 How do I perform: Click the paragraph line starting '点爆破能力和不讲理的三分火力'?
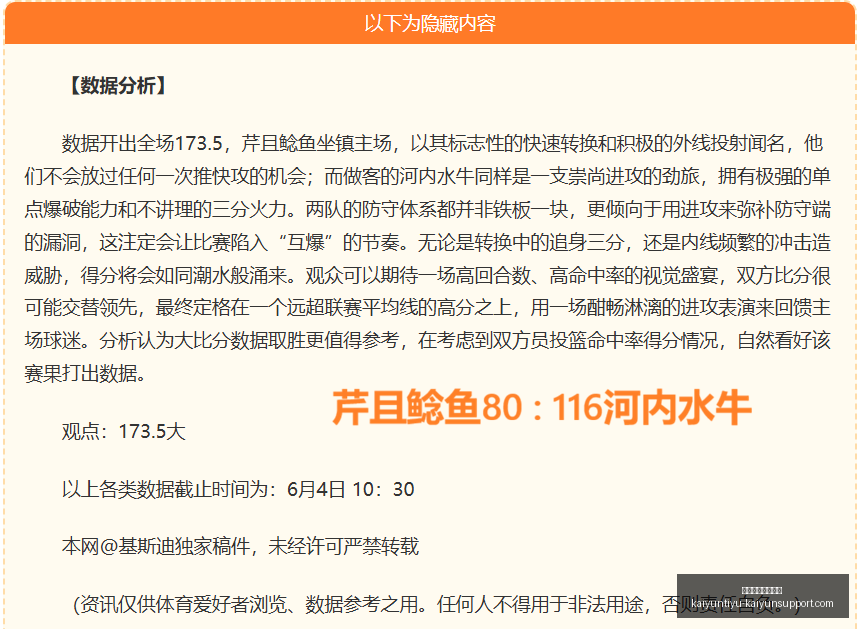[427, 209]
